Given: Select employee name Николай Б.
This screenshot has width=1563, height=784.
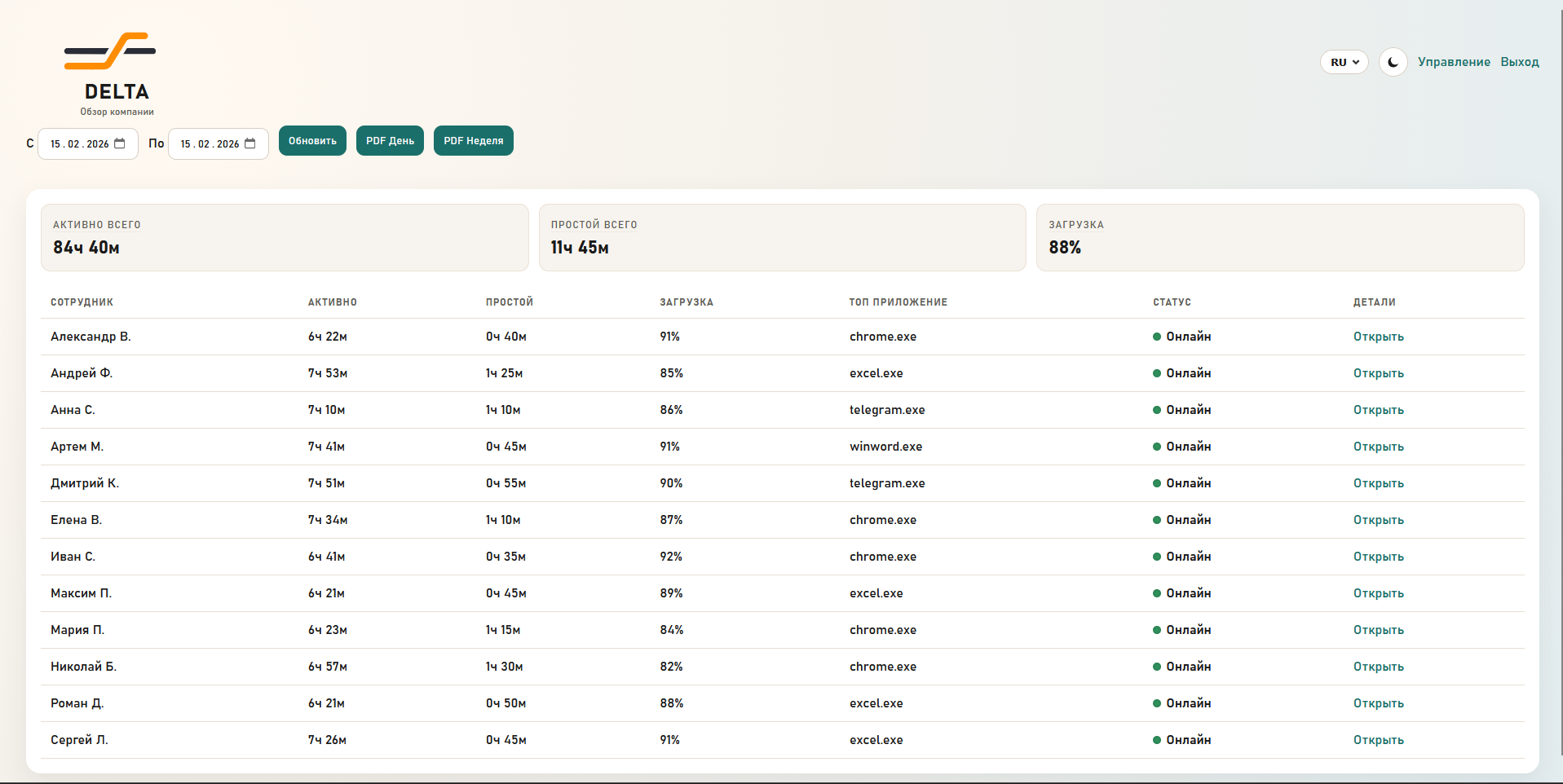Looking at the screenshot, I should [x=83, y=667].
